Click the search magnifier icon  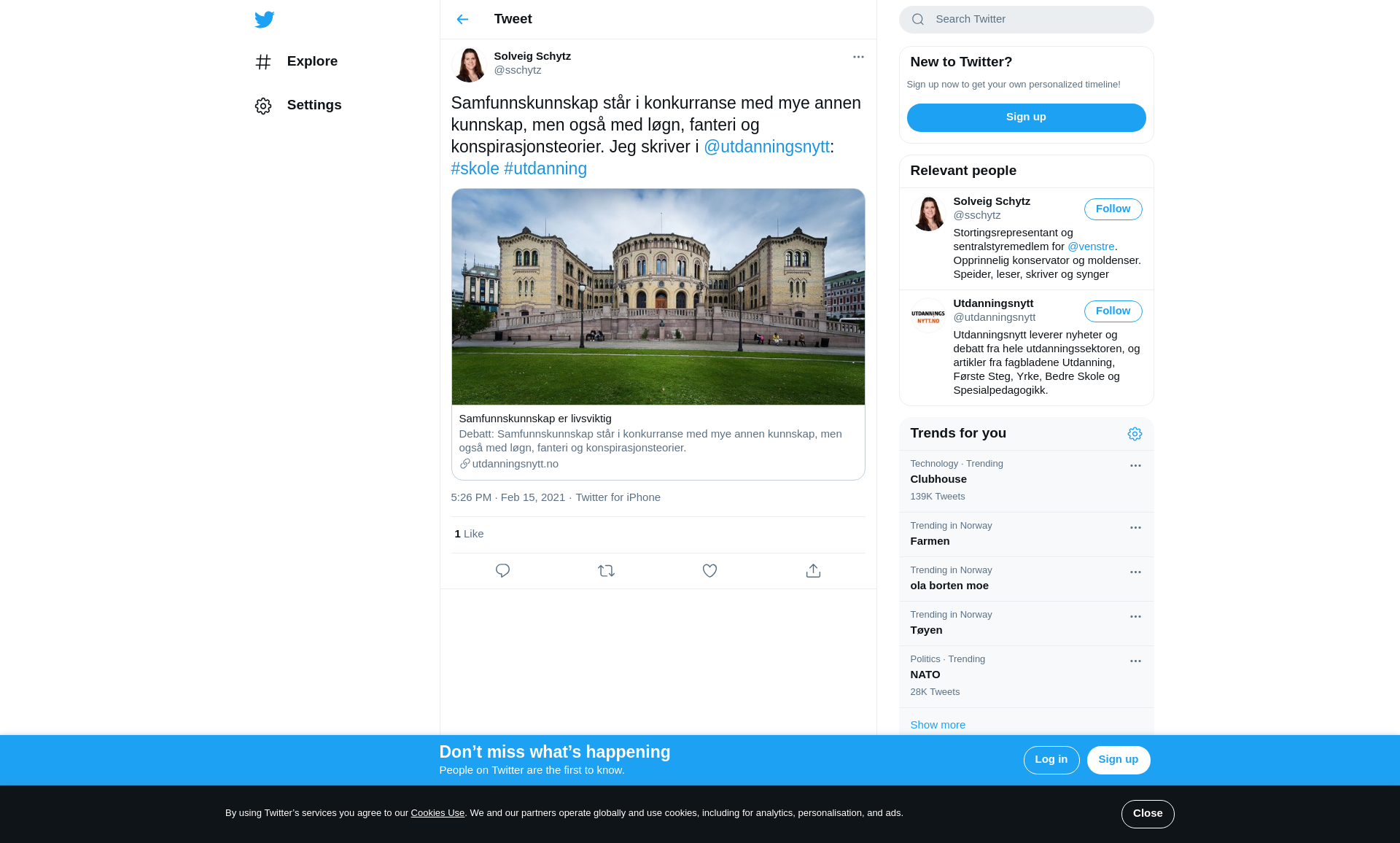pos(918,20)
